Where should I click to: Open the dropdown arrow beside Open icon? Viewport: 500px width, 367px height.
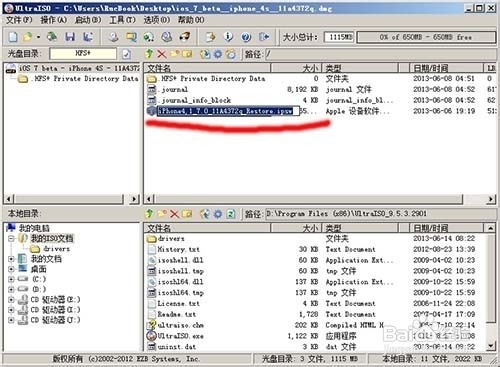[x=38, y=37]
